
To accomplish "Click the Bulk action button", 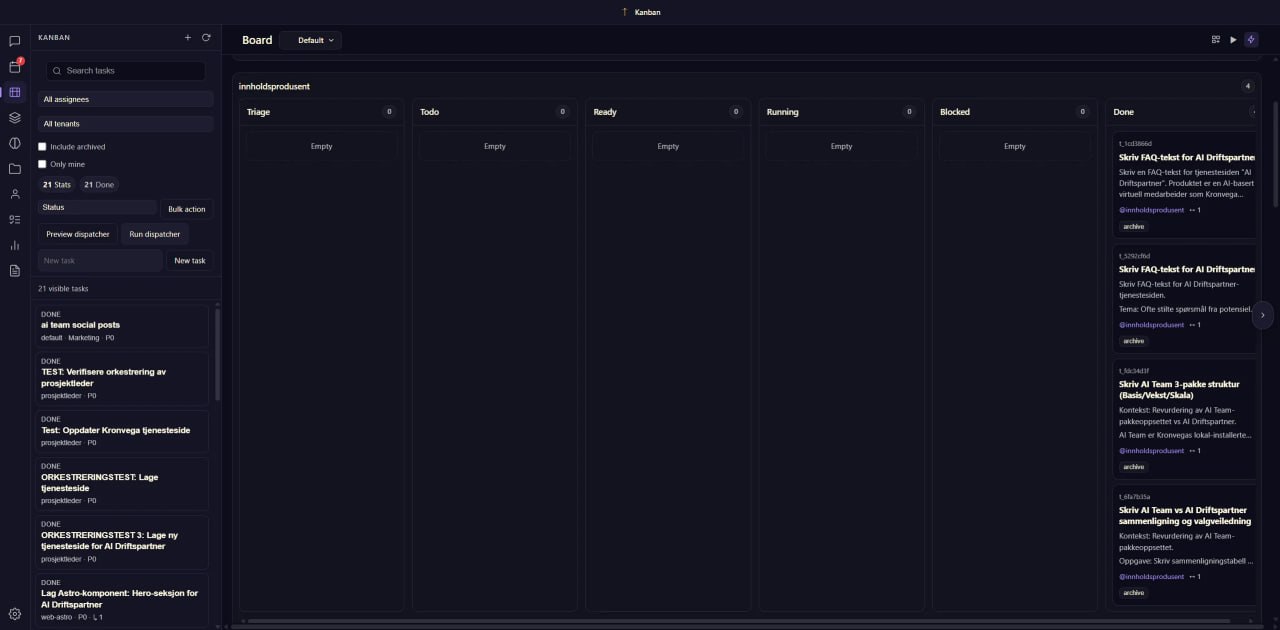I will click(187, 209).
